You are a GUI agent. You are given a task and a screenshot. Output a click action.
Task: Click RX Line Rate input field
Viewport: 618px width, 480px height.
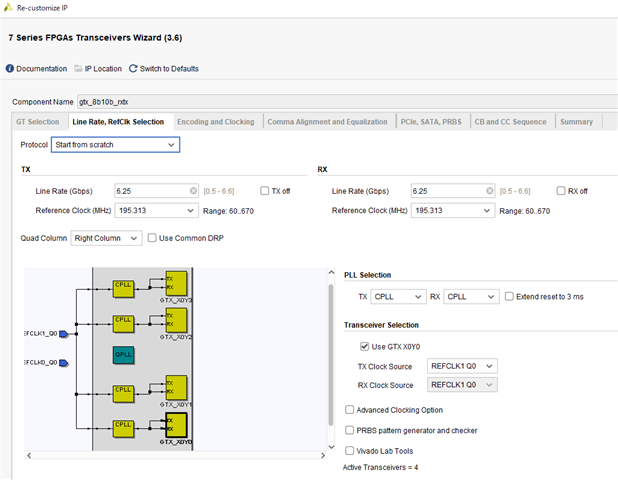pos(453,191)
